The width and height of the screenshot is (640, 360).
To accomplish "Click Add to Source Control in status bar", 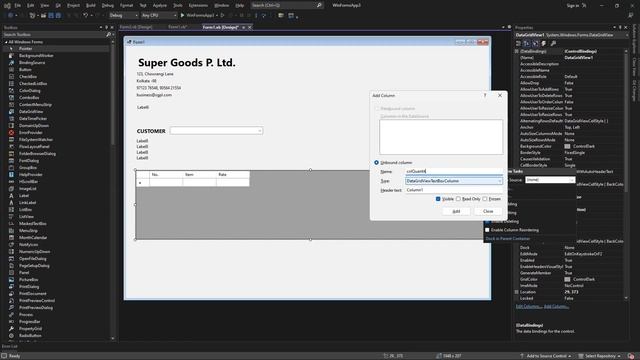I will 546,356.
